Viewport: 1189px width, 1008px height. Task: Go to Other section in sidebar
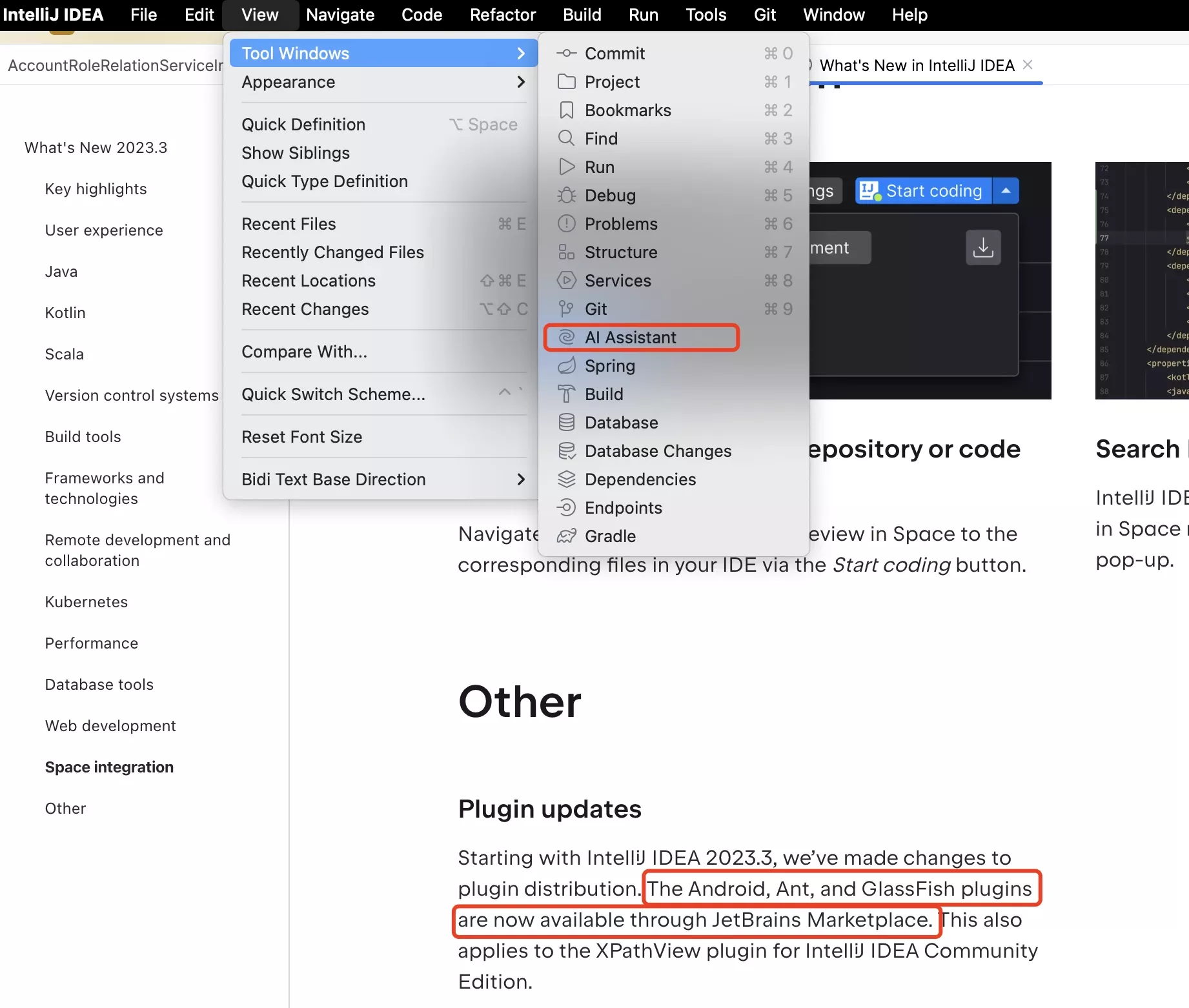point(65,809)
